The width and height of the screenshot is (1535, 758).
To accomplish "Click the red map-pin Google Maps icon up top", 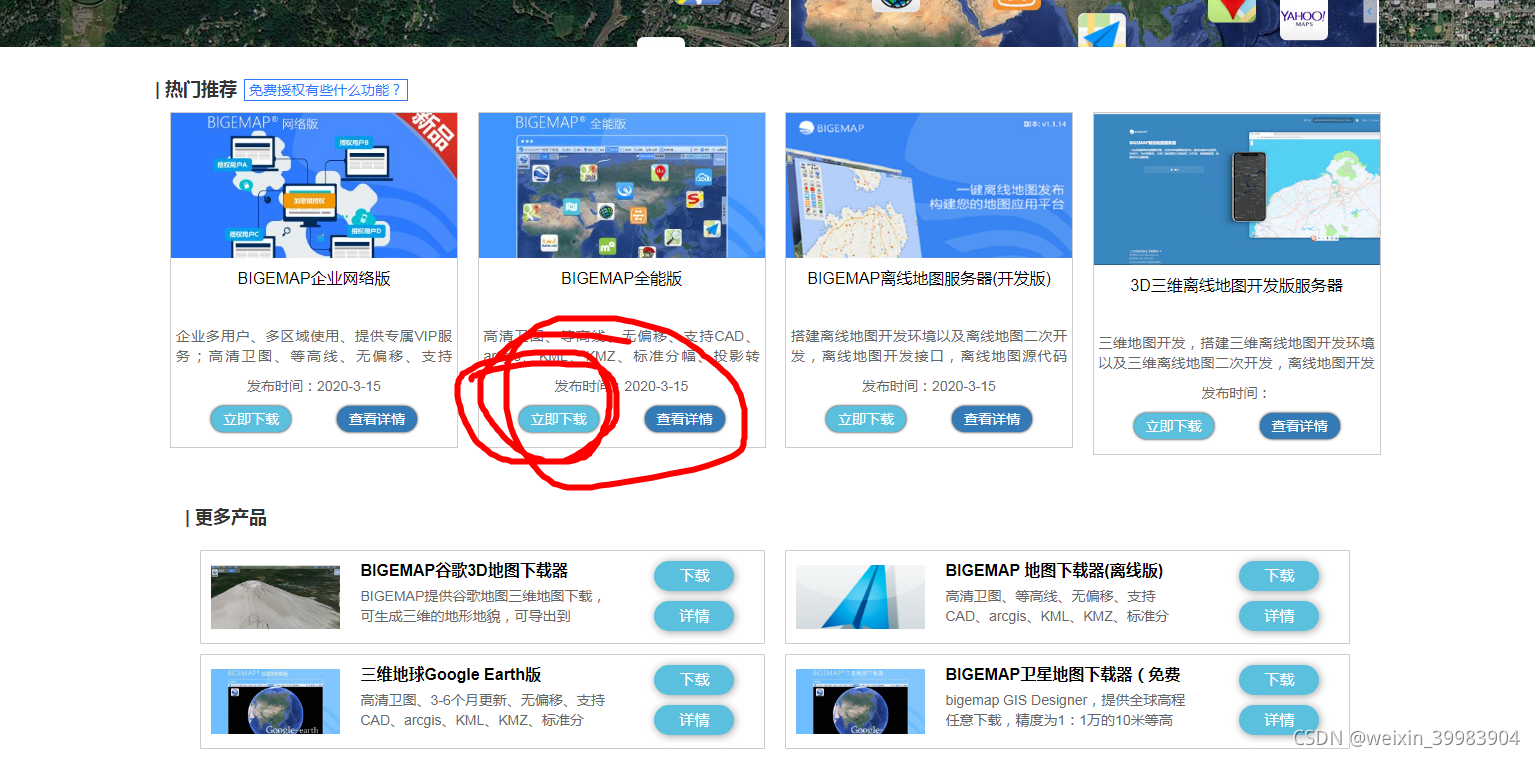I will (x=1232, y=12).
